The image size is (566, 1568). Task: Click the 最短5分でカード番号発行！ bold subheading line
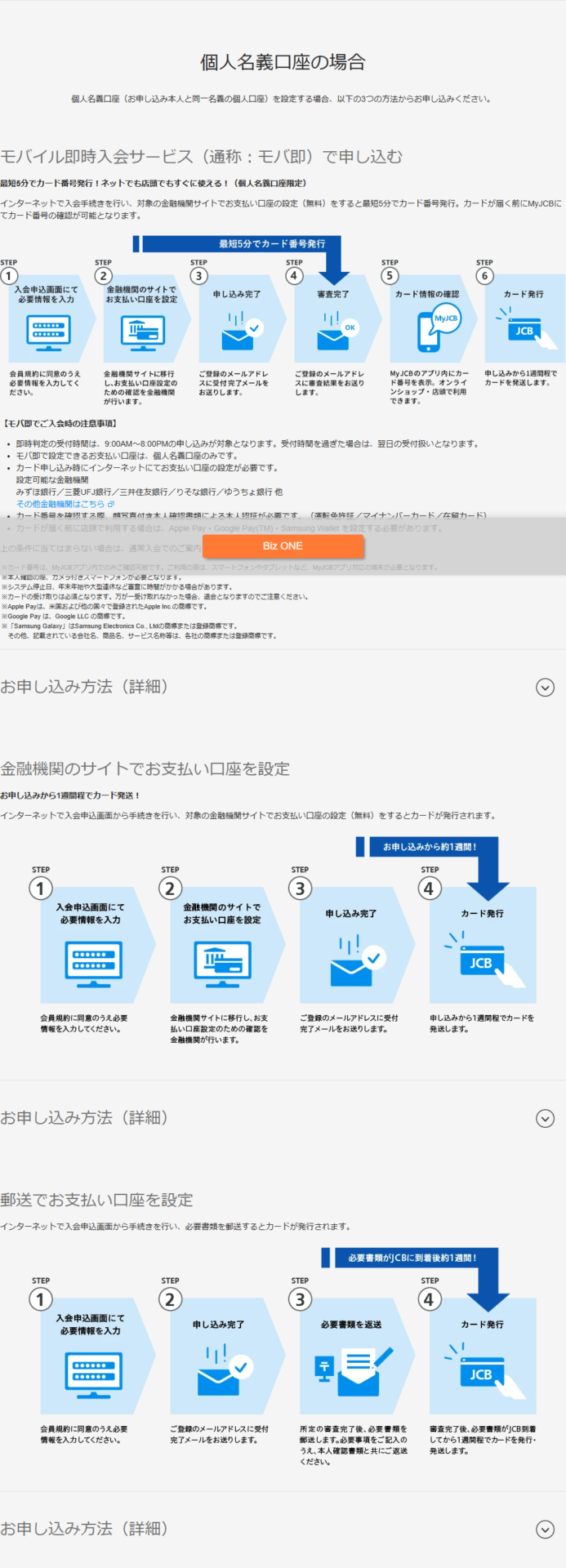pyautogui.click(x=154, y=183)
